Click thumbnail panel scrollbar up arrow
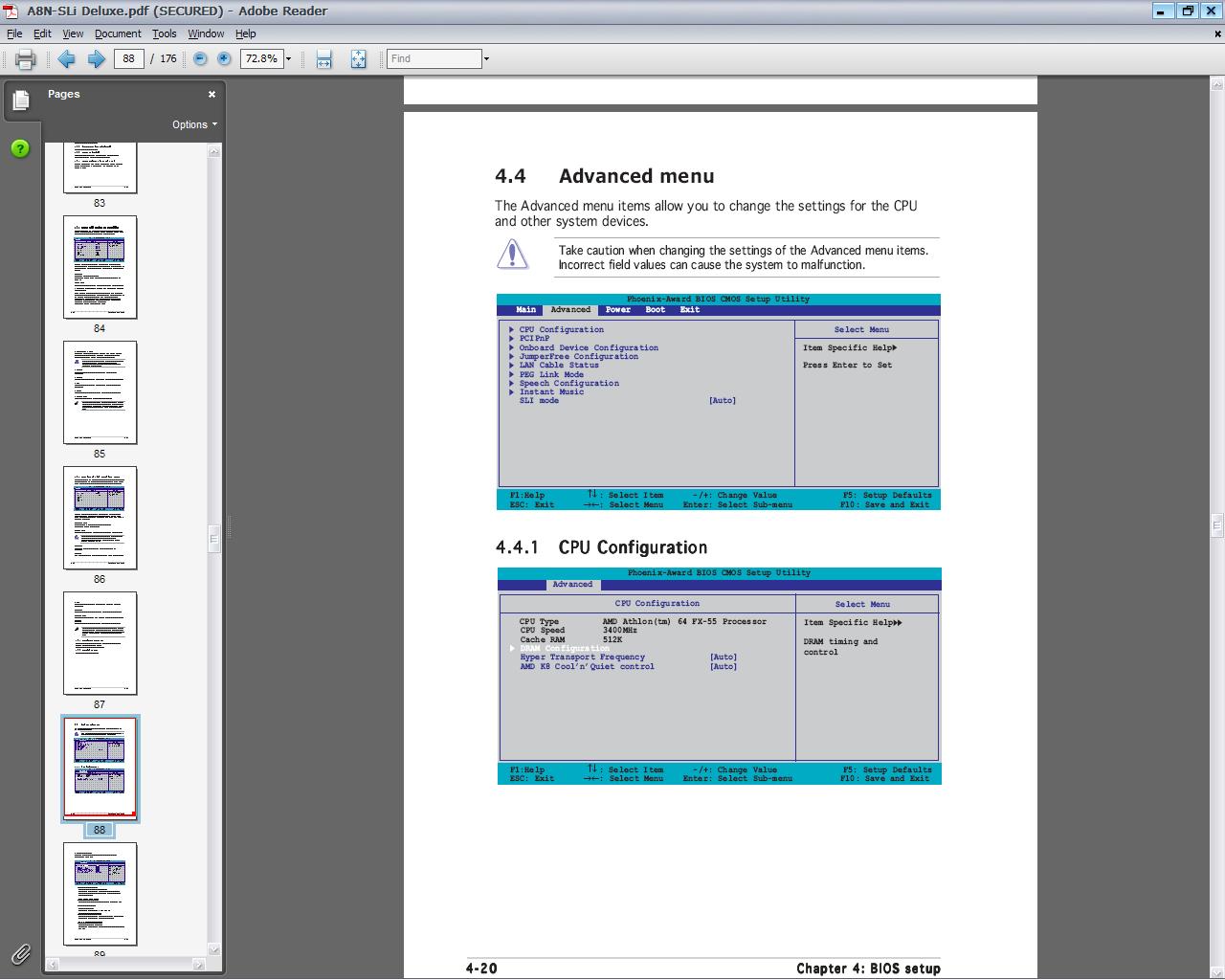This screenshot has height=980, width=1225. click(x=214, y=150)
